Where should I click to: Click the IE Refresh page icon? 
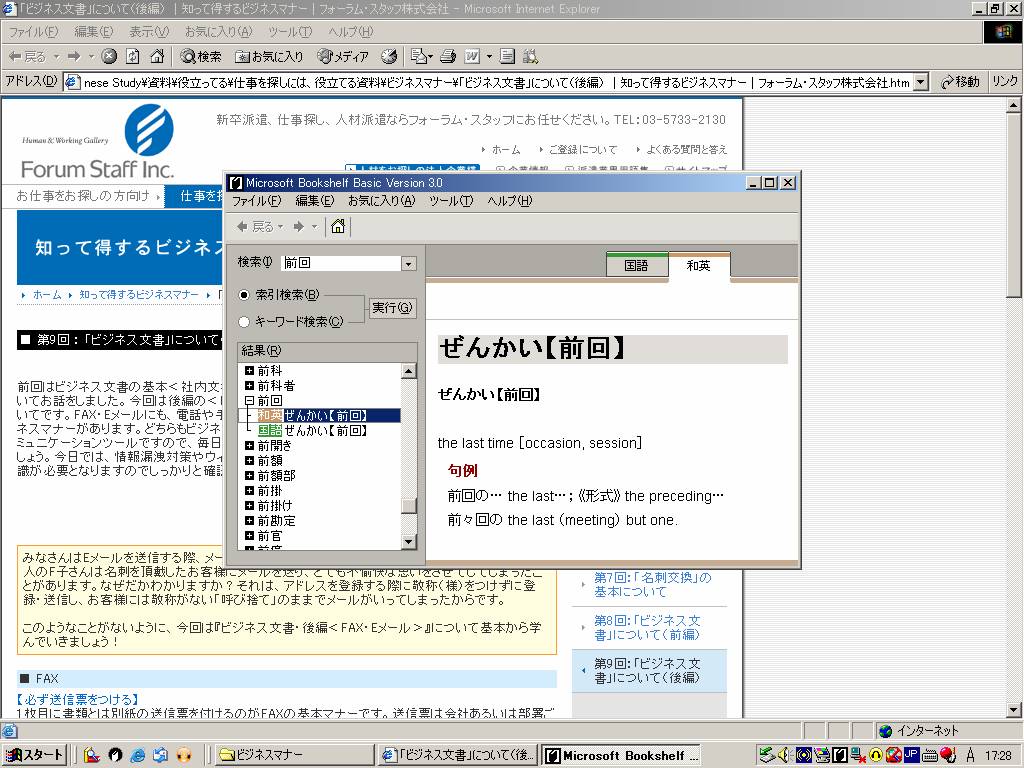point(133,57)
